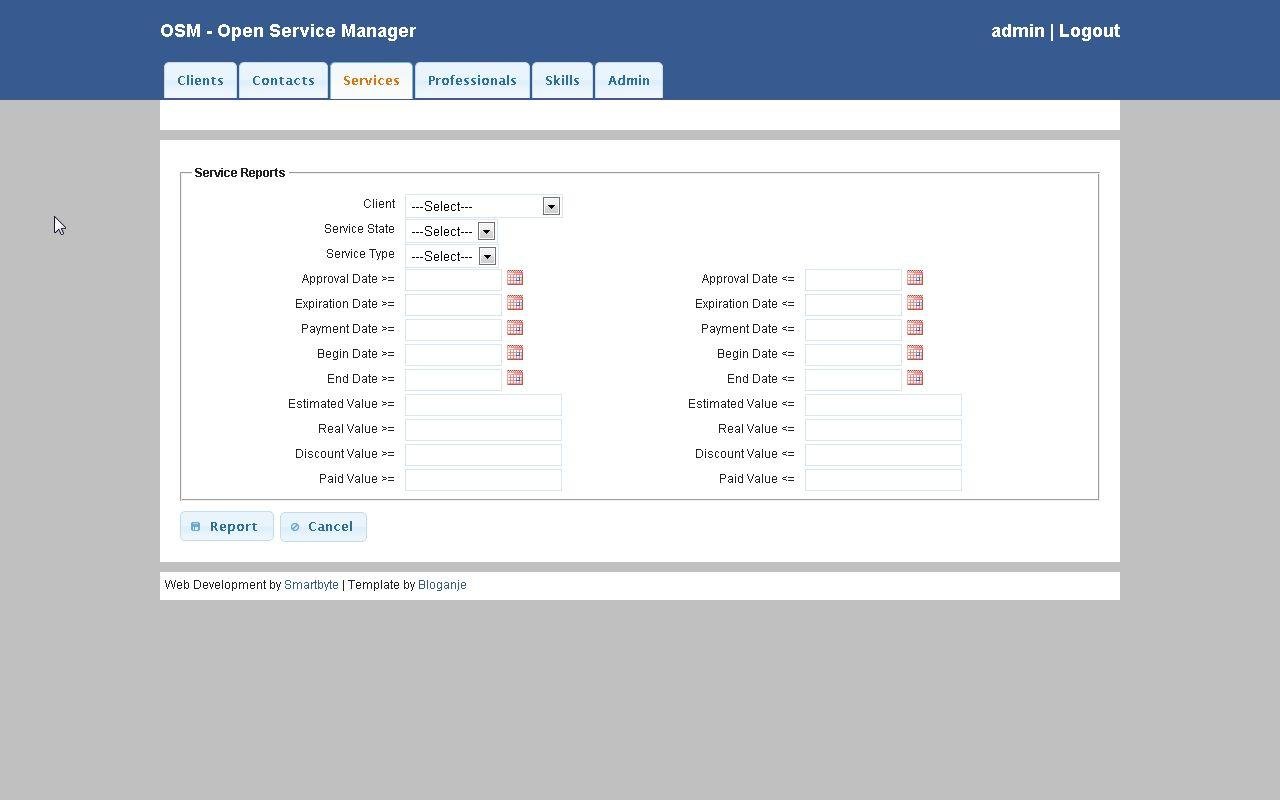Open the Approval Date >= calendar picker
The height and width of the screenshot is (800, 1280).
(515, 278)
